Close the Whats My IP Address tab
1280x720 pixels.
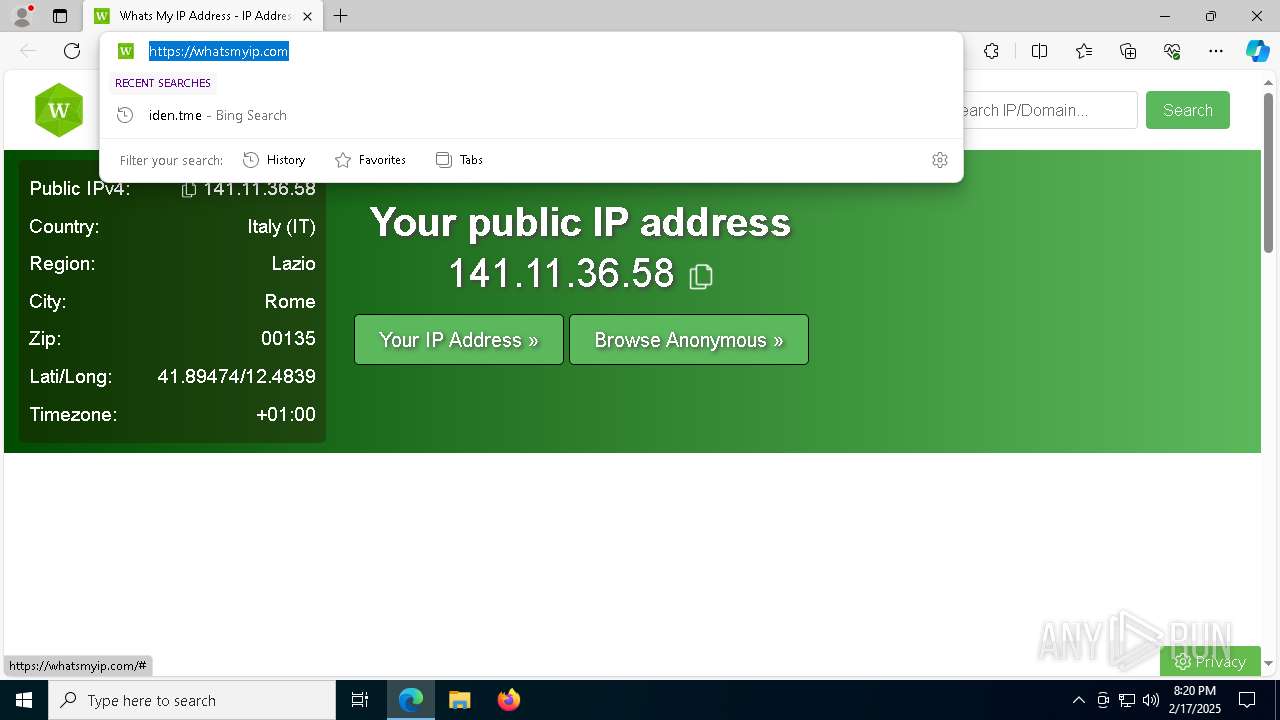(307, 16)
